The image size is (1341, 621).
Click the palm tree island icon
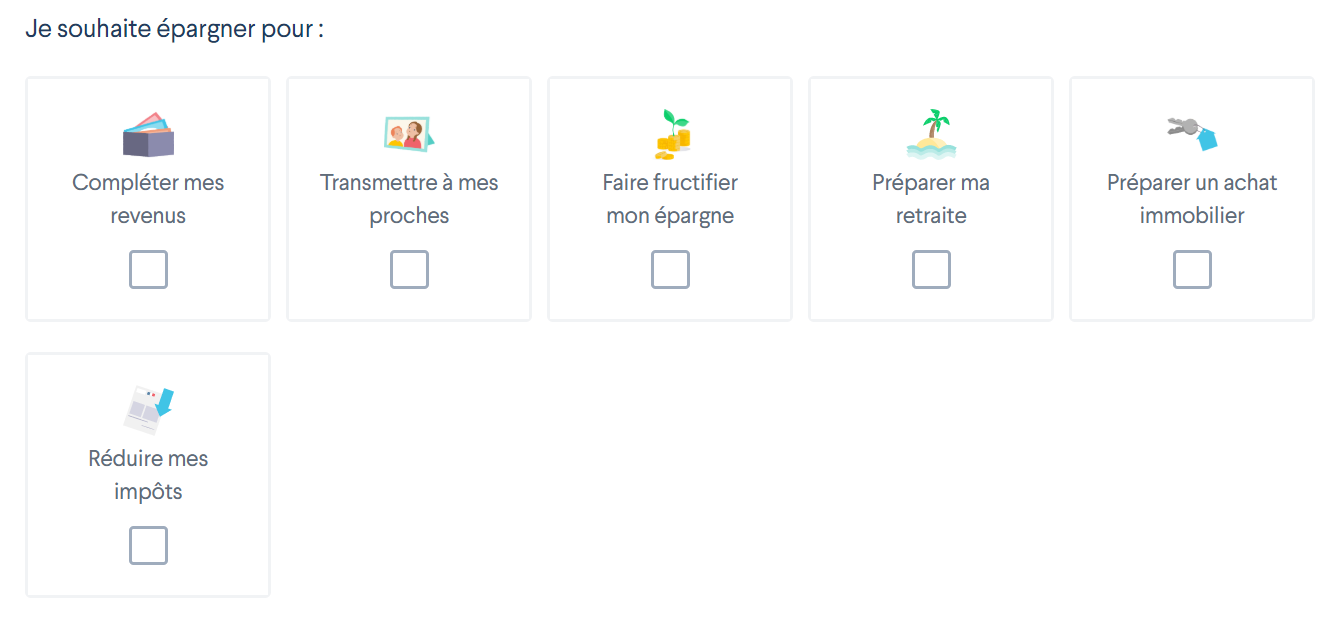(x=931, y=134)
